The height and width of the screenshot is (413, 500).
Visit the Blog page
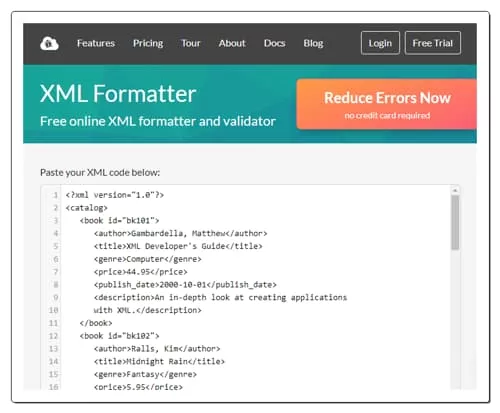tap(313, 43)
